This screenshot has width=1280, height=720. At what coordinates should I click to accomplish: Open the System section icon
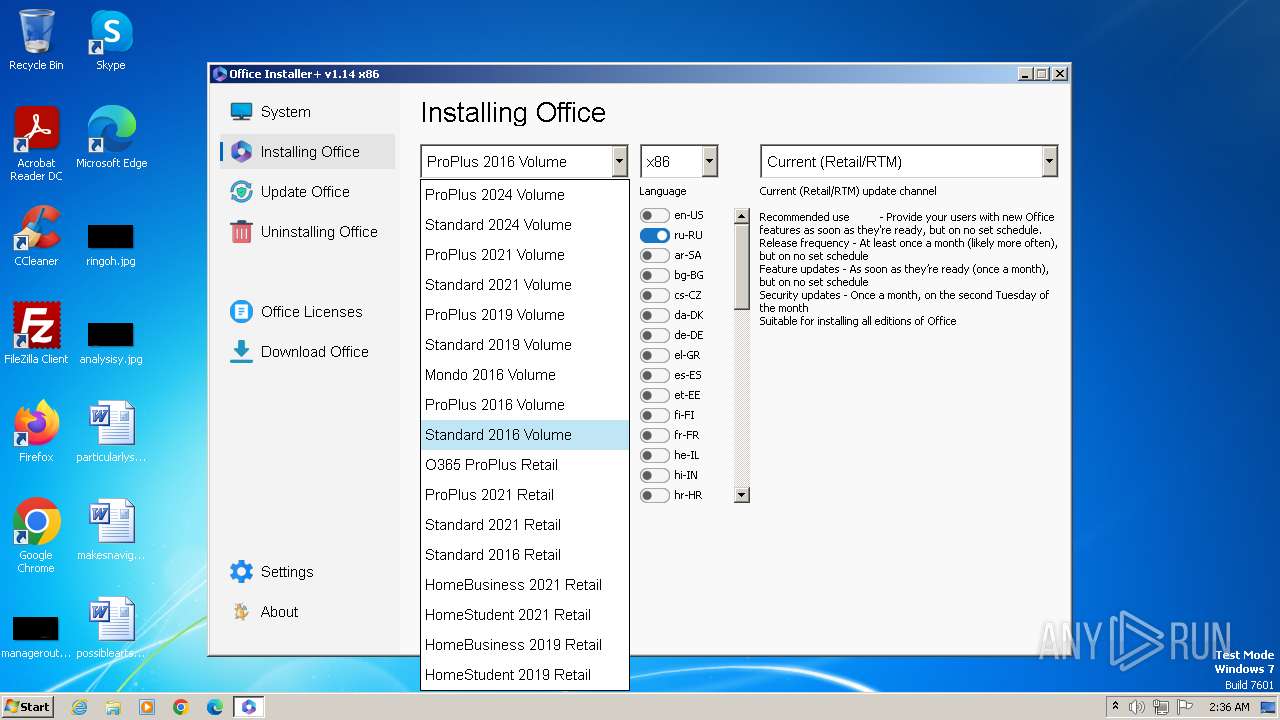[241, 112]
